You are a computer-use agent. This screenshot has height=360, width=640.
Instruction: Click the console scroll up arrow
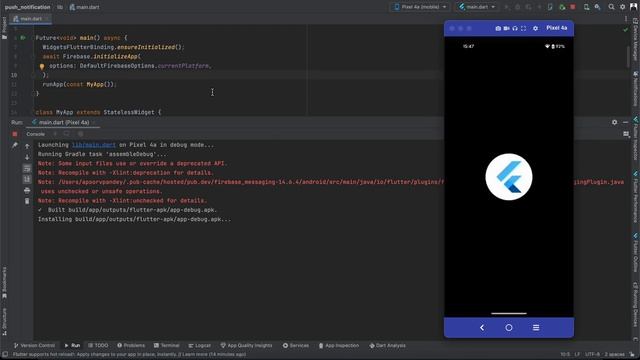coord(27,146)
